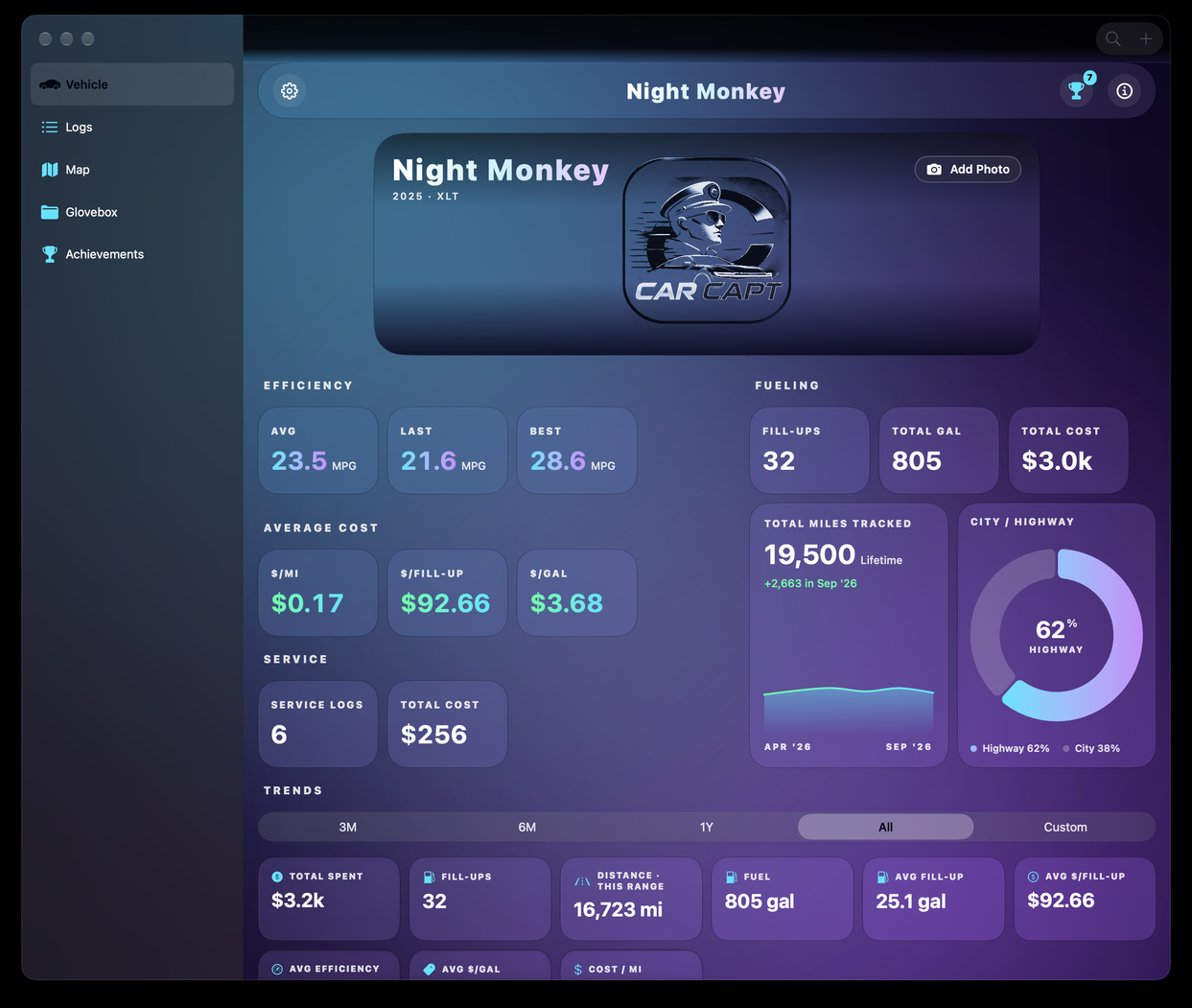
Task: Click the Achievements trophy icon in sidebar
Action: coord(50,254)
